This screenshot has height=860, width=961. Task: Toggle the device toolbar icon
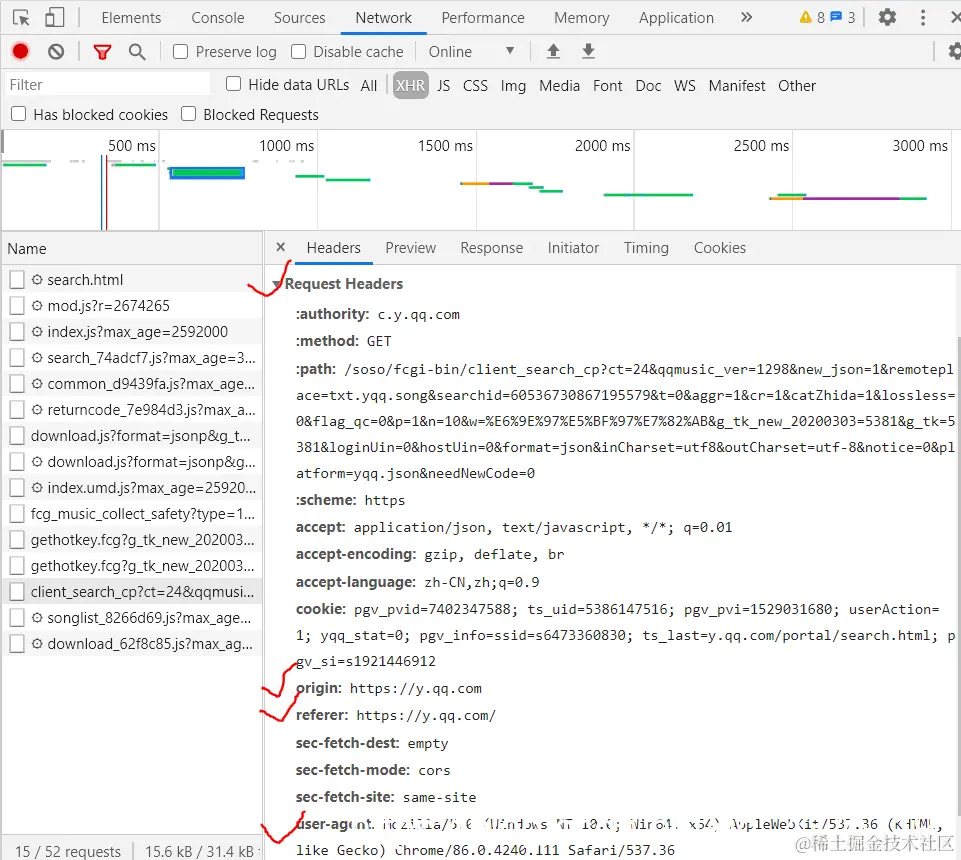pyautogui.click(x=55, y=18)
